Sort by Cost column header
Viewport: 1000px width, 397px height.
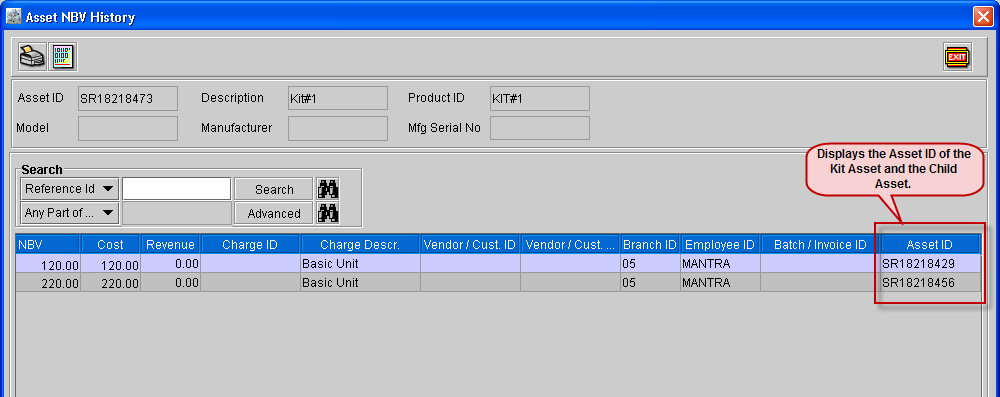coord(110,244)
